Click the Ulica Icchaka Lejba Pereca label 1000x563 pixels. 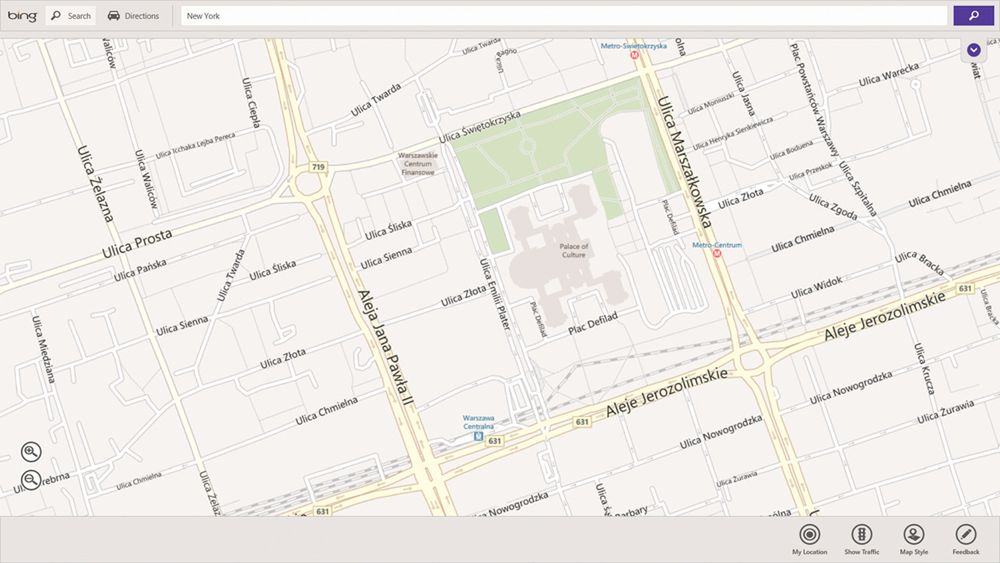click(195, 145)
